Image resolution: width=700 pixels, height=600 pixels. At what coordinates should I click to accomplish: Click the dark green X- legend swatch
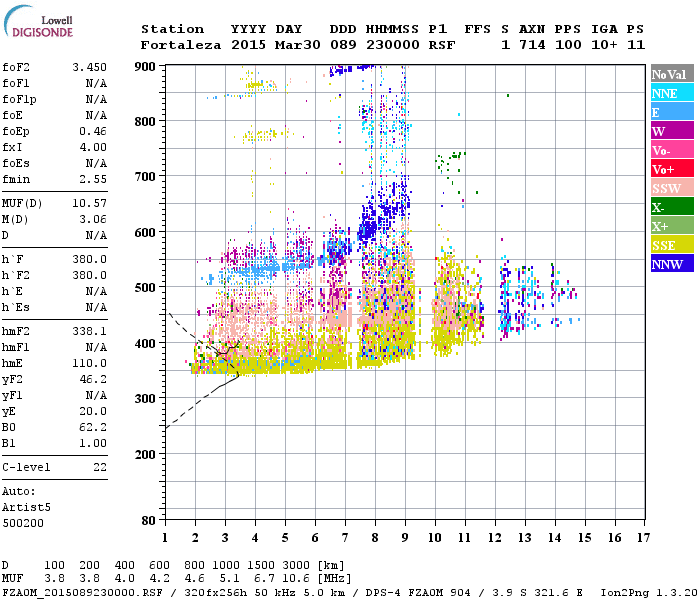672,207
